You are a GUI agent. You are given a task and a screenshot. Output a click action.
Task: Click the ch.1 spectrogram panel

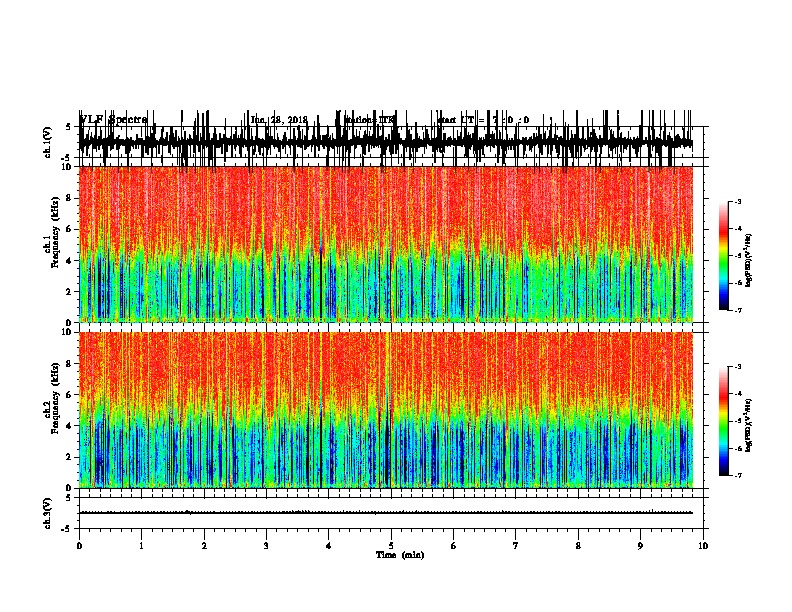(386, 244)
